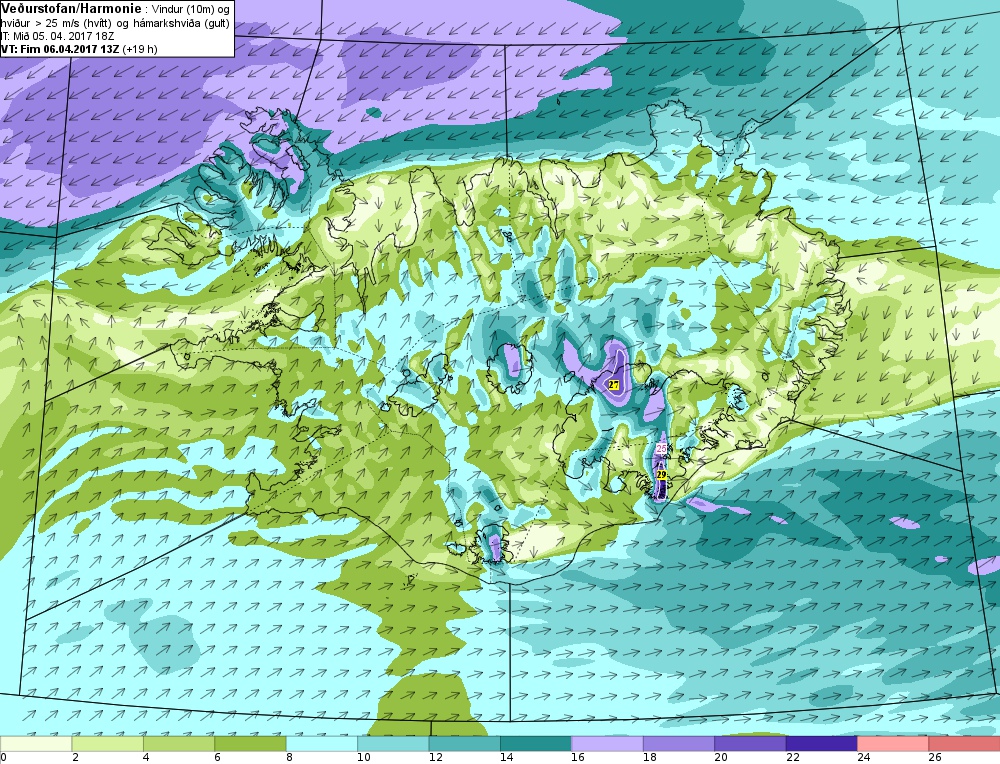This screenshot has width=1000, height=764.
Task: Select the deep violet 20–22 m/s swatch
Action: pos(751,744)
